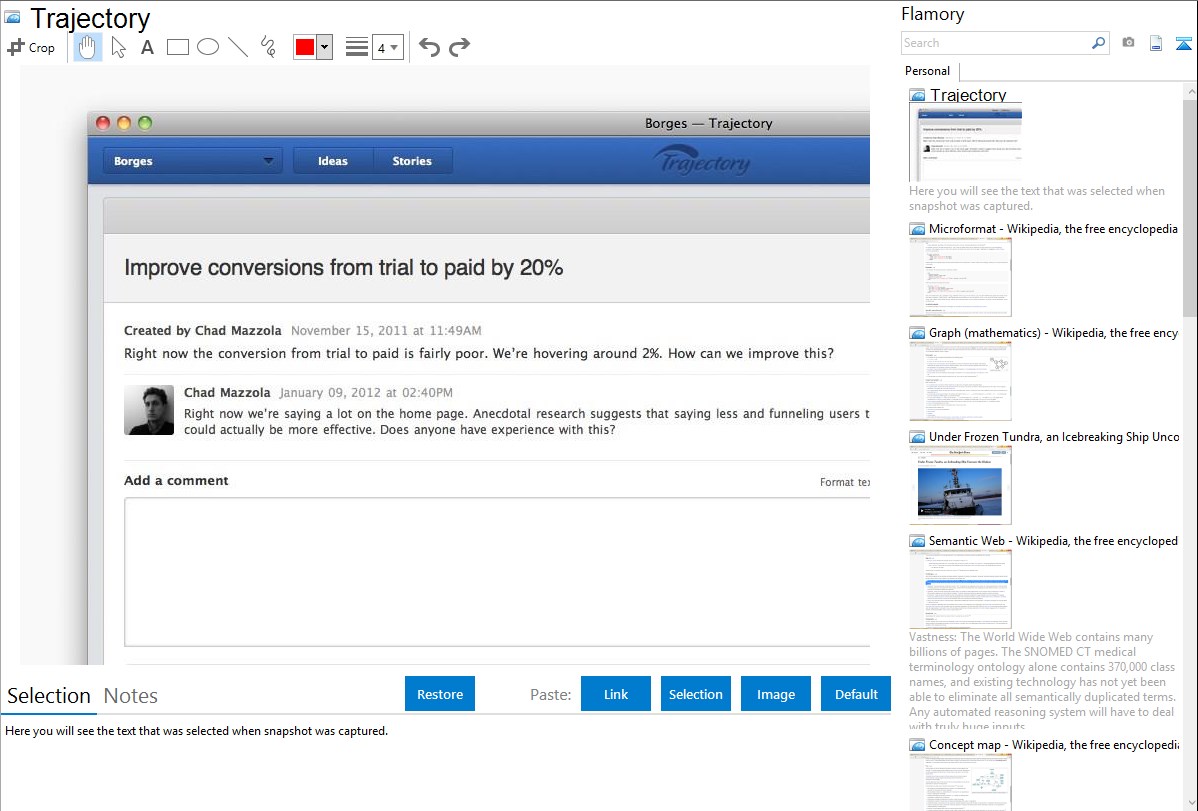Click the Concept map snapshot title
This screenshot has width=1198, height=811.
(x=1054, y=744)
